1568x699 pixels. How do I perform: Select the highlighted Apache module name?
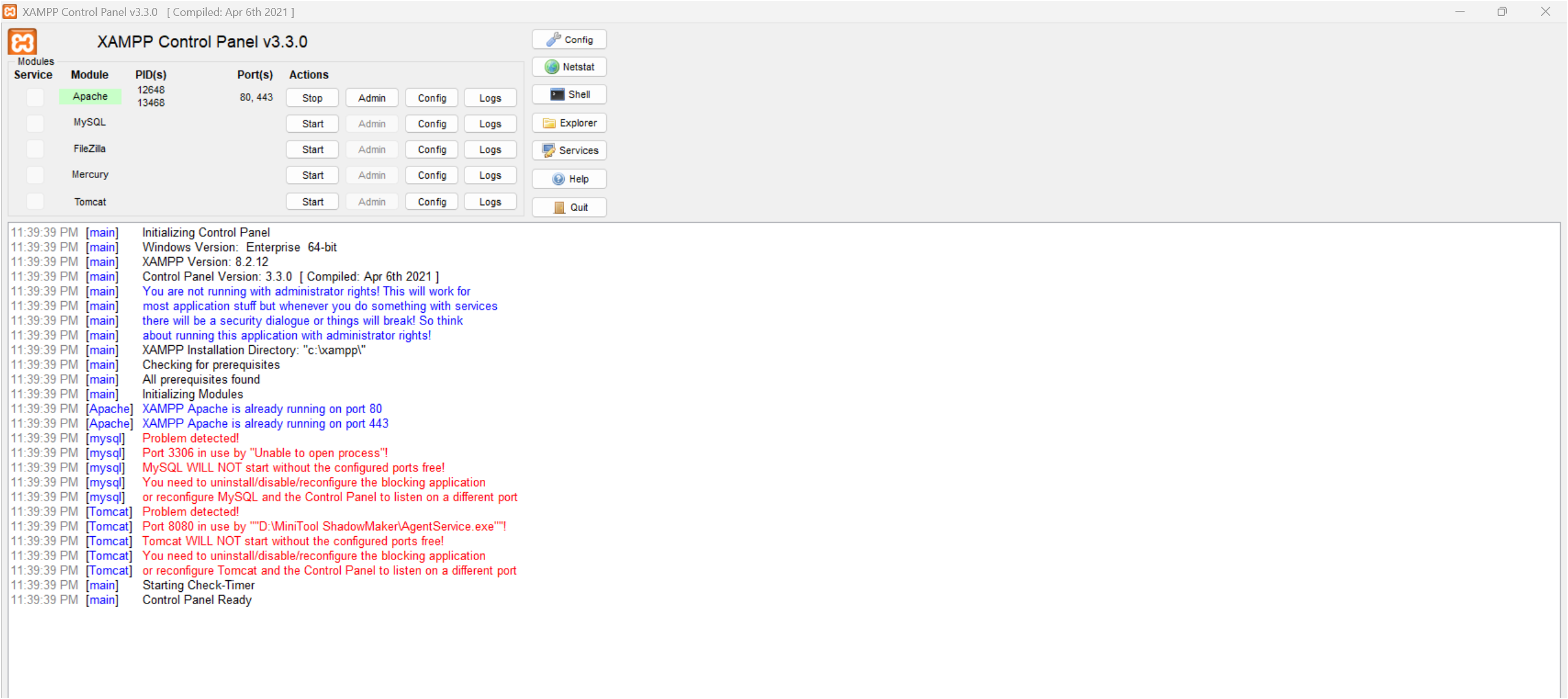coord(90,96)
